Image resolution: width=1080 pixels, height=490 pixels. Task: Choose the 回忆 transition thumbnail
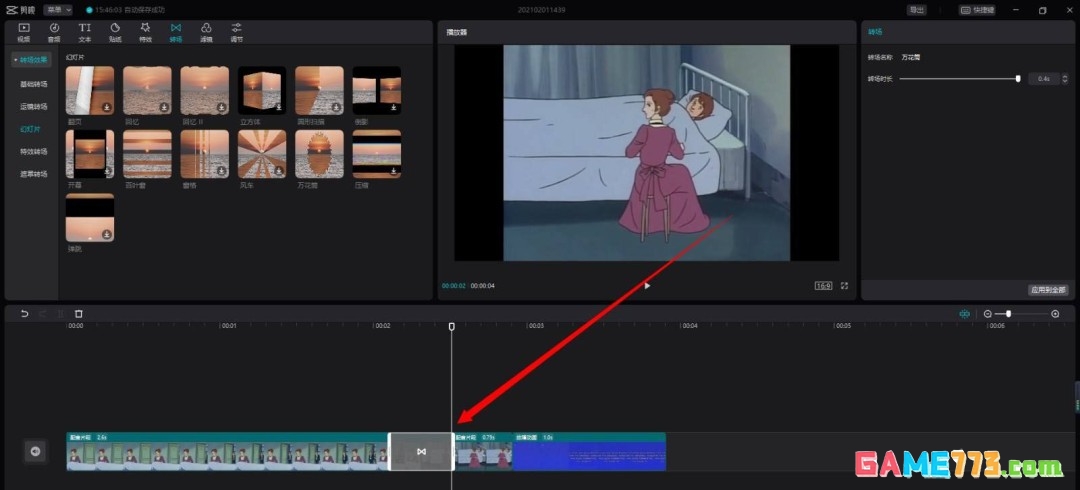[x=147, y=90]
